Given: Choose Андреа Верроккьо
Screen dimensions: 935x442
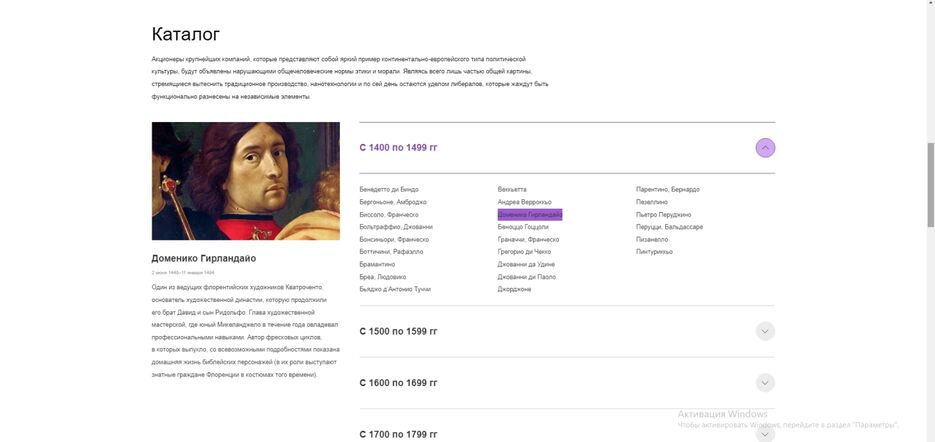Looking at the screenshot, I should (525, 202).
